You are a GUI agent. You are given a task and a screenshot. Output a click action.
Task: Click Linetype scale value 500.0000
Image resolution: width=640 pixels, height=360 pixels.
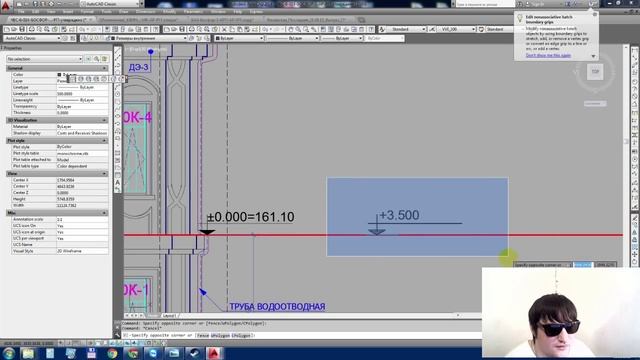[82, 93]
